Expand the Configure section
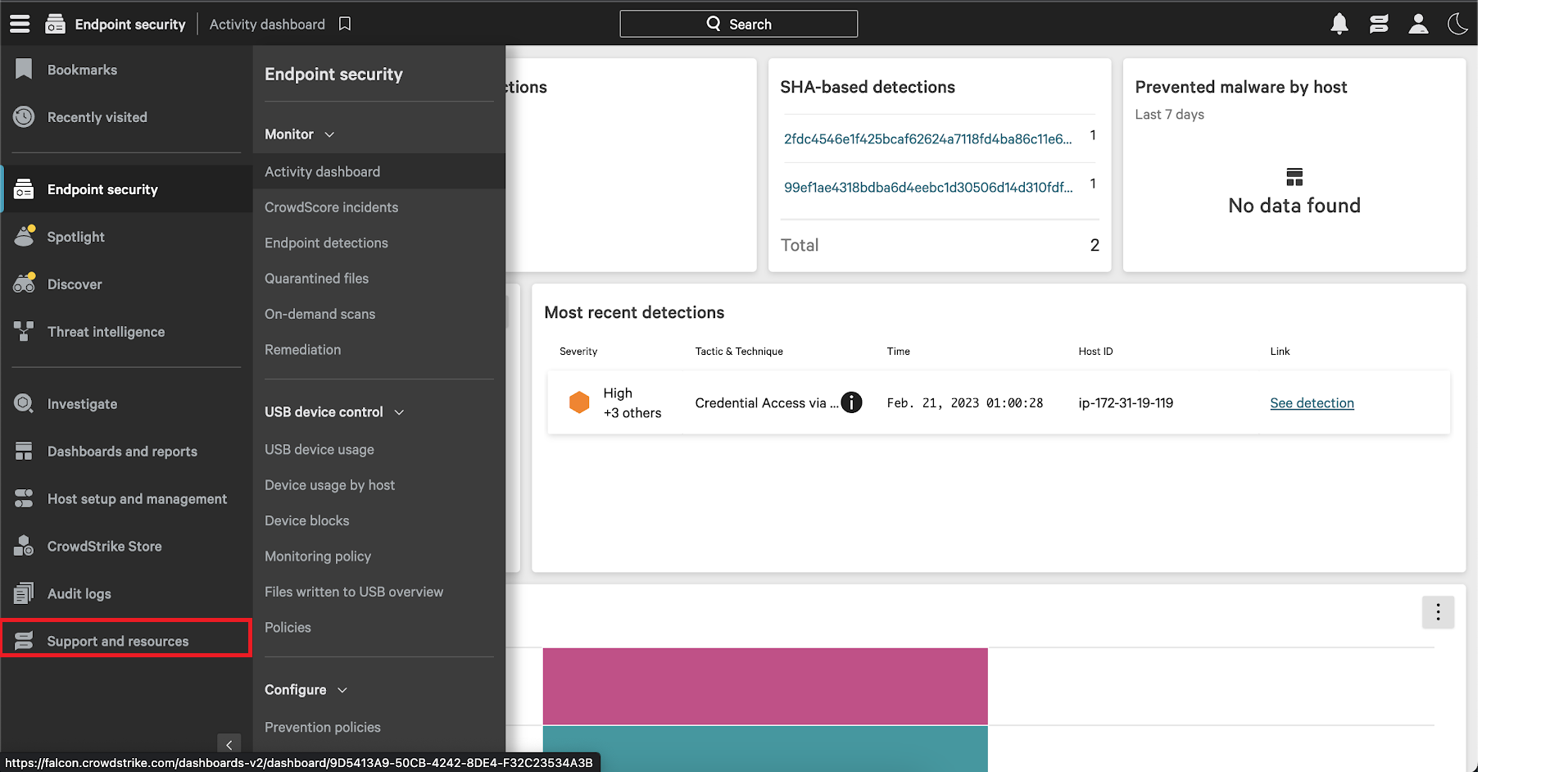The height and width of the screenshot is (772, 1568). tap(342, 690)
